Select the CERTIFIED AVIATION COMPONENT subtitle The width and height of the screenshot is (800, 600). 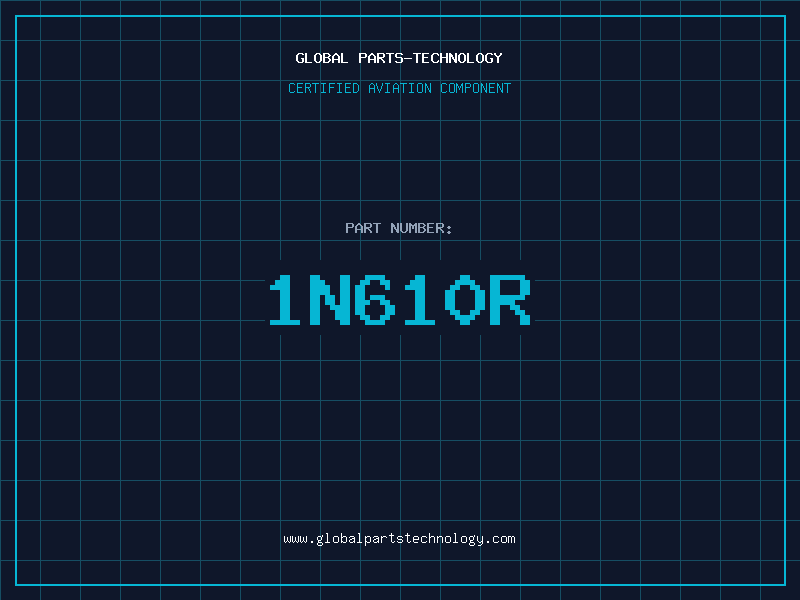(x=399, y=88)
